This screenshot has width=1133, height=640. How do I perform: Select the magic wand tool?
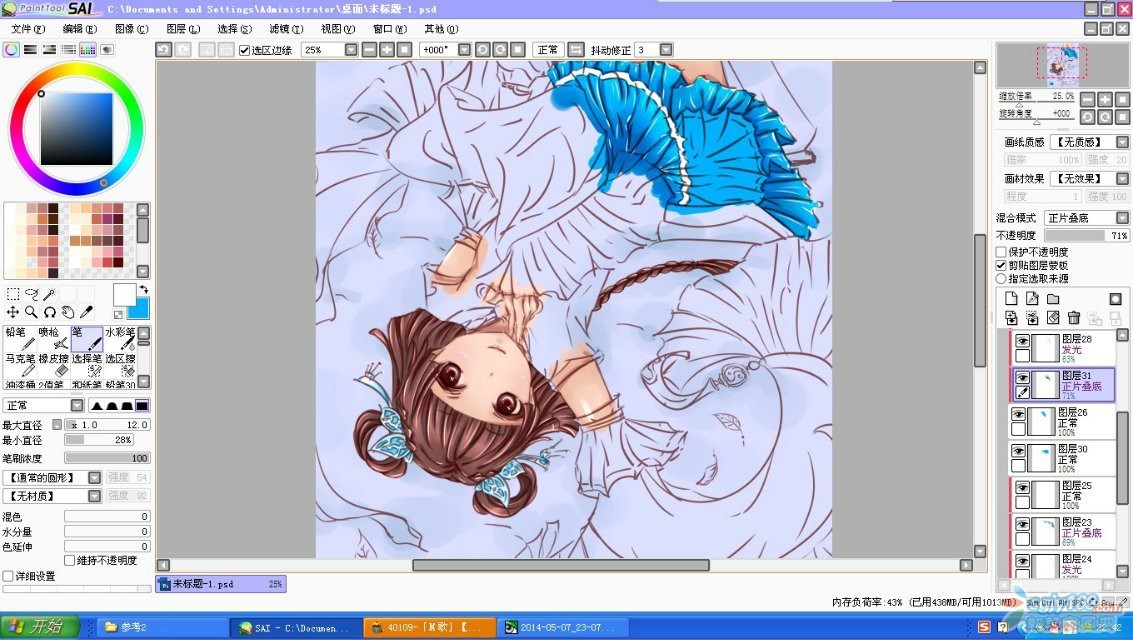point(49,294)
